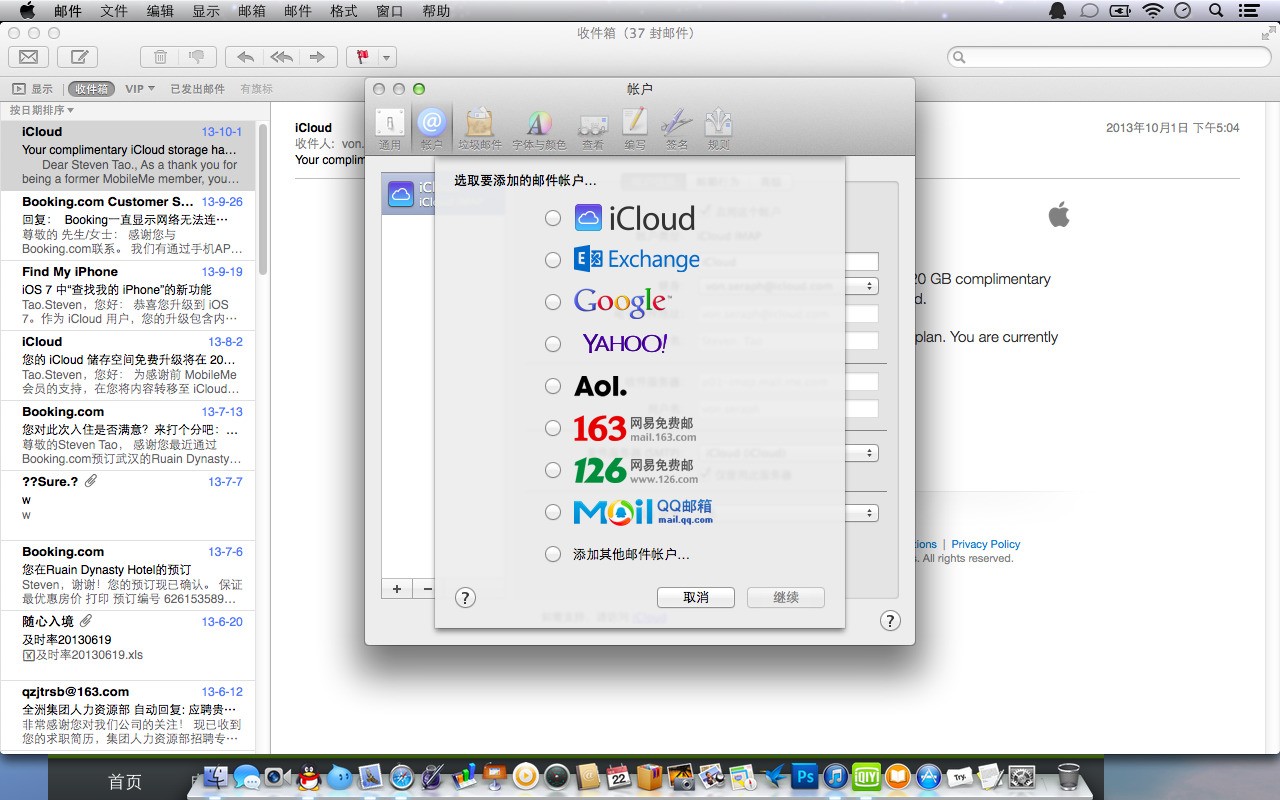This screenshot has height=800, width=1280.
Task: Click the add account plus button
Action: [x=397, y=589]
